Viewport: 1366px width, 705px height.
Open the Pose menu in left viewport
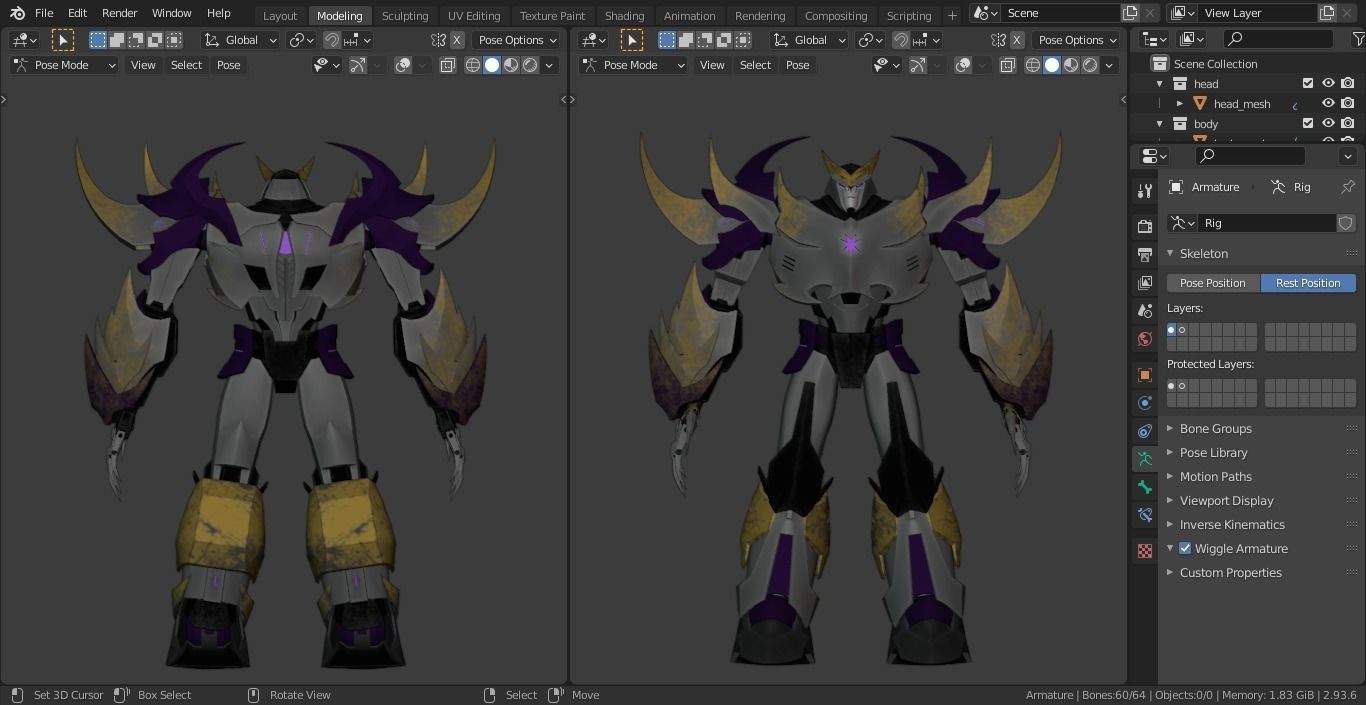tap(229, 65)
